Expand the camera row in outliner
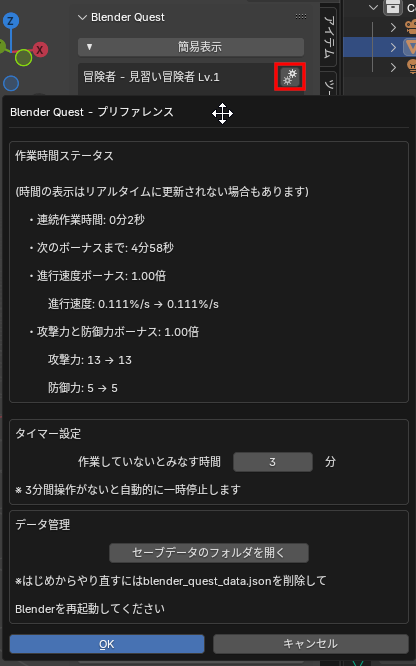The height and width of the screenshot is (666, 416). click(393, 27)
